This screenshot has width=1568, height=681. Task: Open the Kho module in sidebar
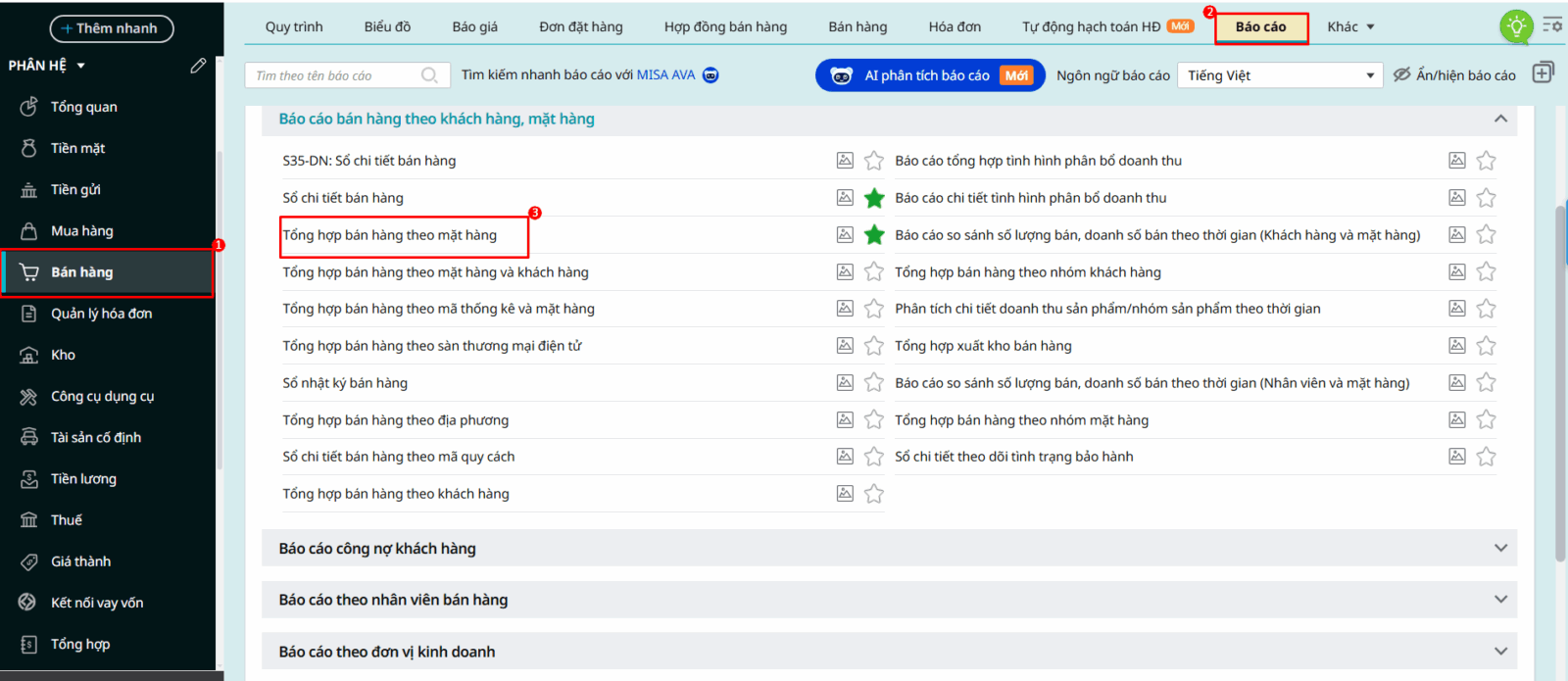click(x=64, y=355)
